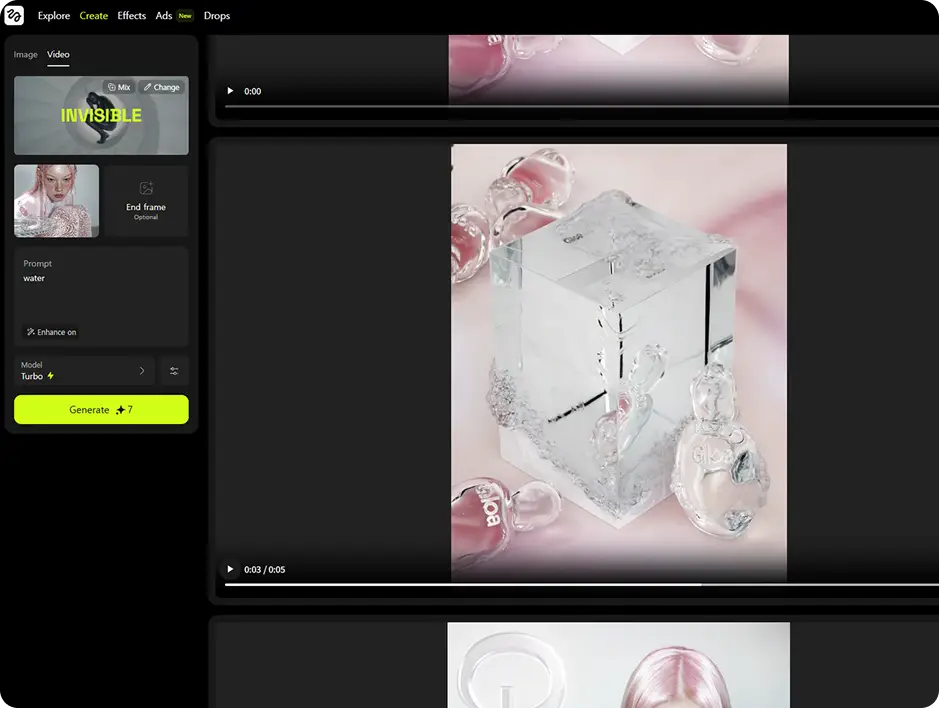Open the pink-haired video preview at the bottom
Image resolution: width=939 pixels, height=708 pixels.
tap(619, 665)
